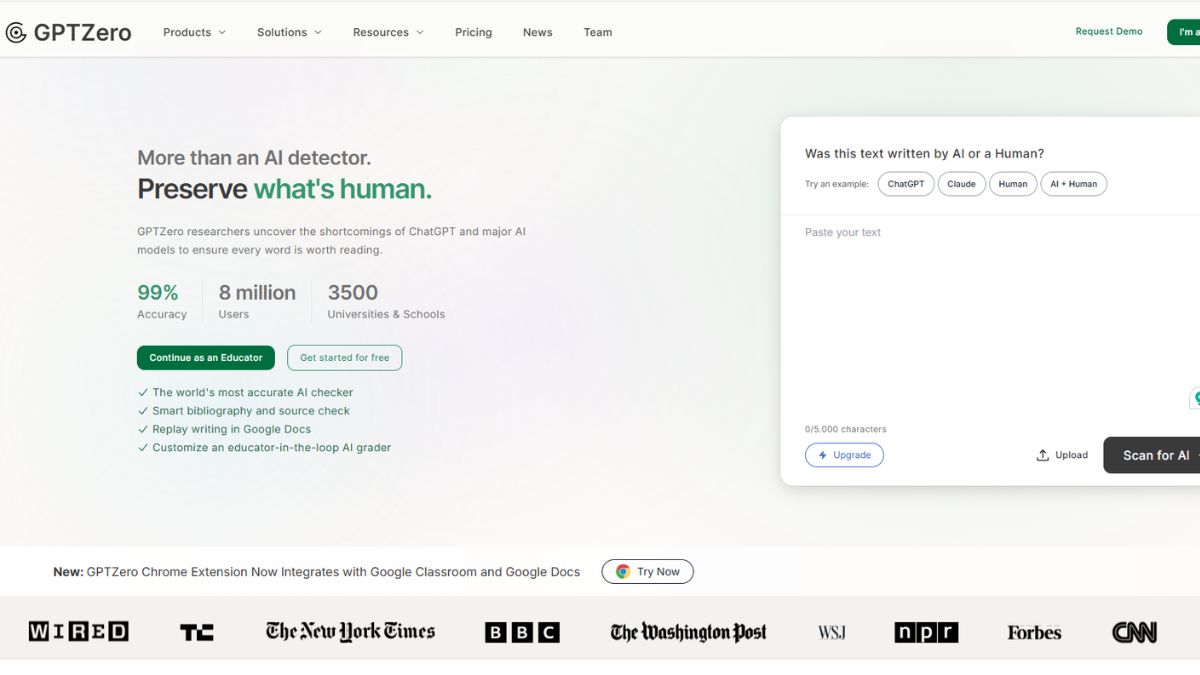This screenshot has width=1200, height=675.
Task: Click the 8 million Users statistic
Action: coord(257,301)
